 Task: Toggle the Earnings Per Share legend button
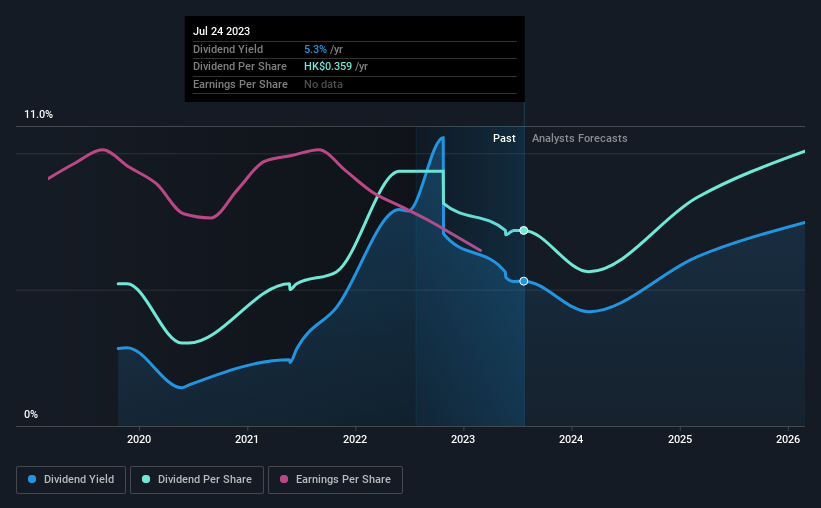coord(335,480)
